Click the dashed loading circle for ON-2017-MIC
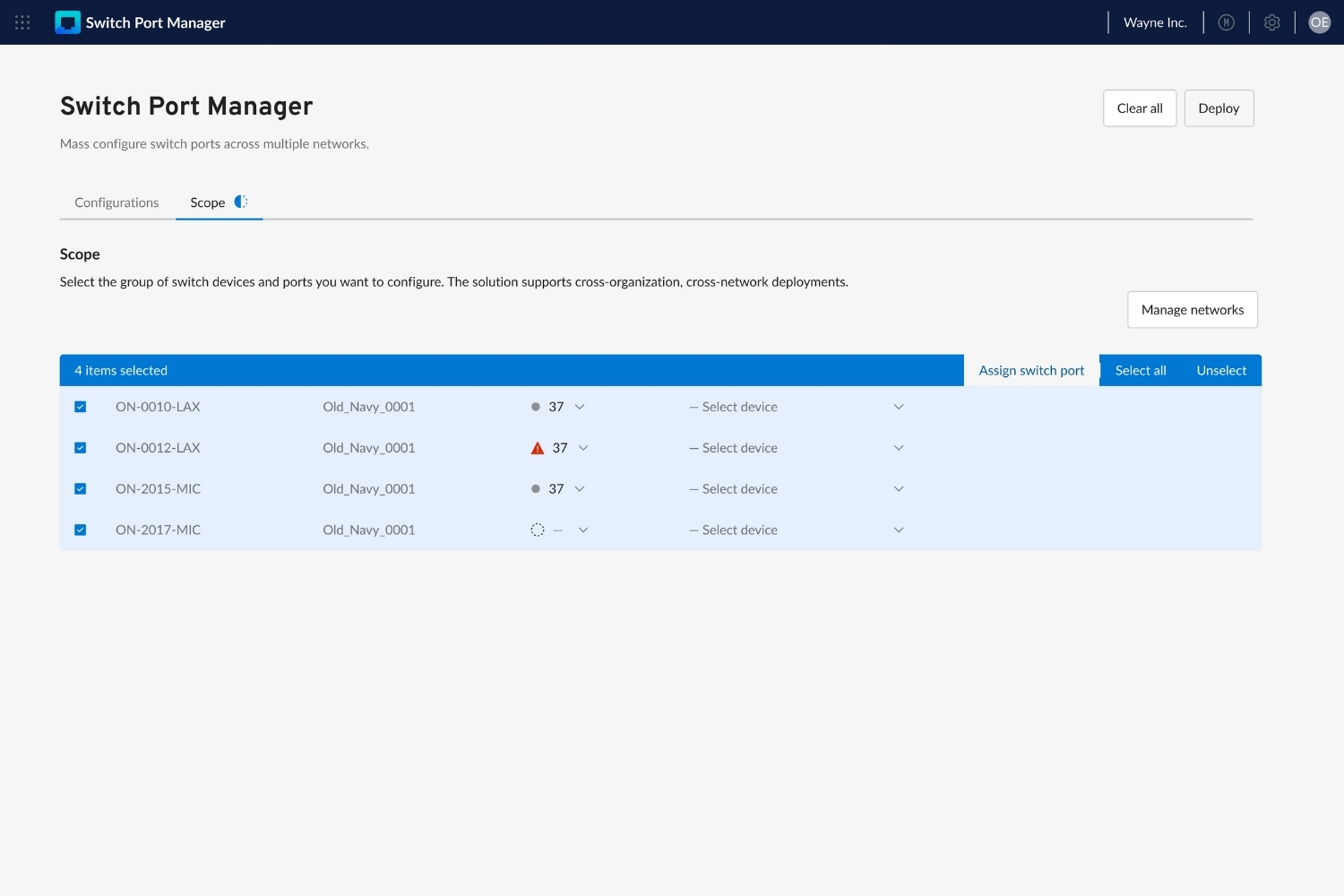Image resolution: width=1344 pixels, height=896 pixels. click(x=538, y=530)
